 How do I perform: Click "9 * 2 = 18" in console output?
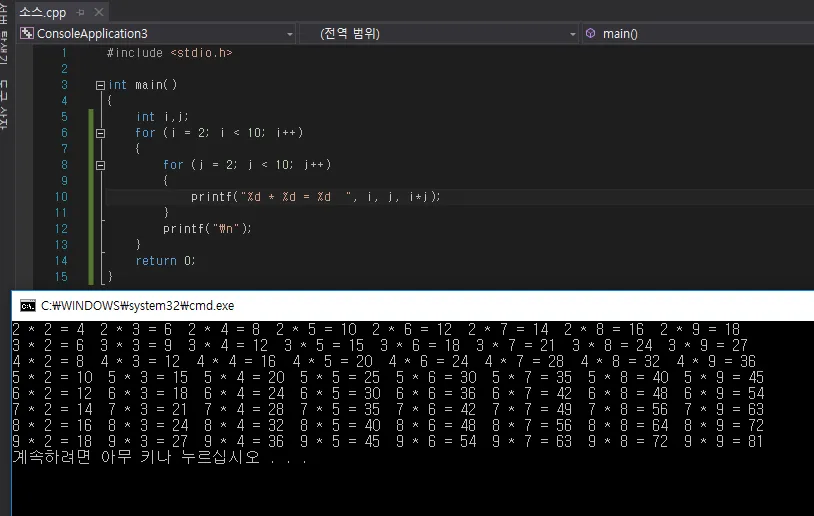click(x=52, y=442)
